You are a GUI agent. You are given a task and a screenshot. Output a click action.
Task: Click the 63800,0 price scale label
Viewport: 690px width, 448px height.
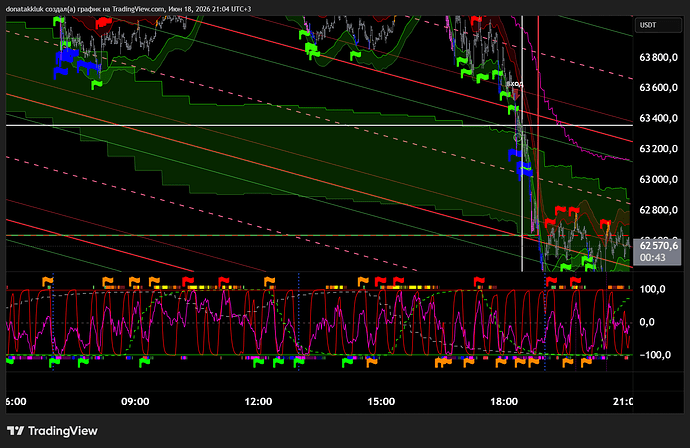[658, 57]
